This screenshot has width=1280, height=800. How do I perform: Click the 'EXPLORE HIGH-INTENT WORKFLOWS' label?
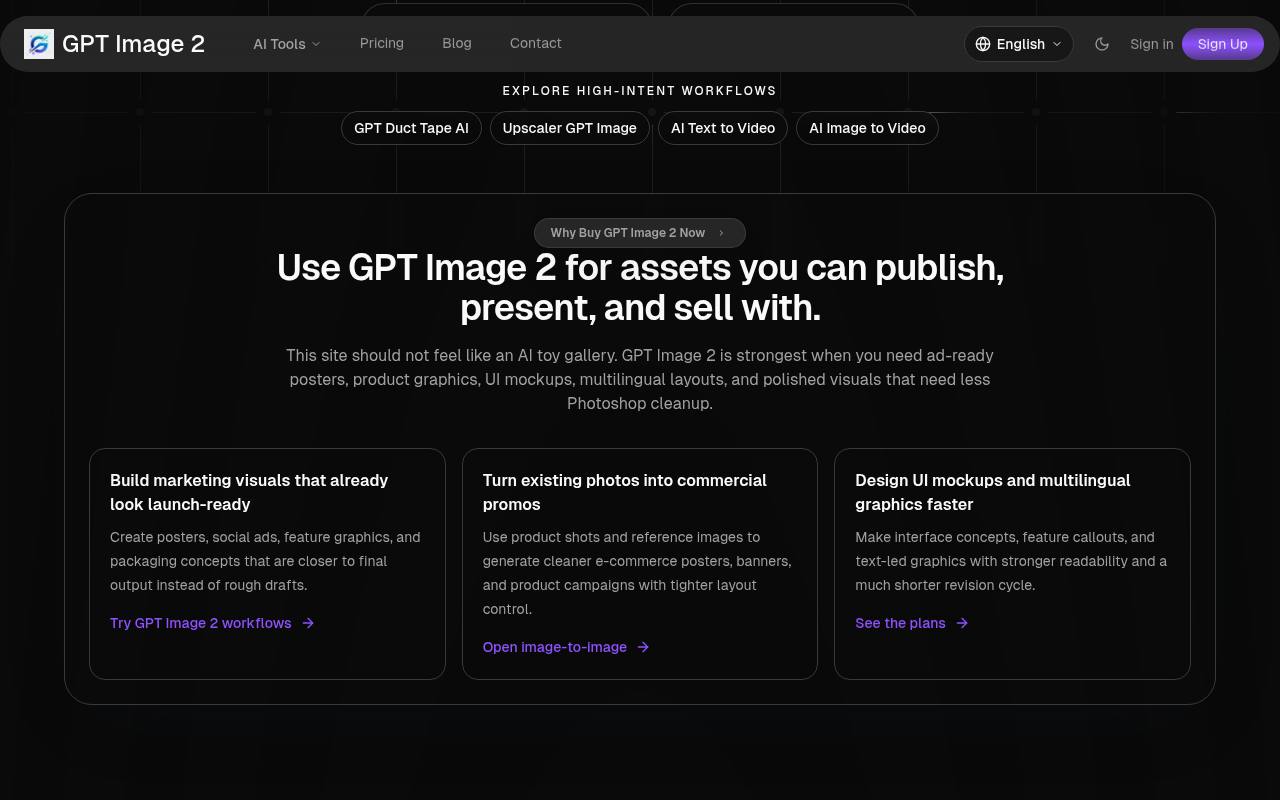640,91
